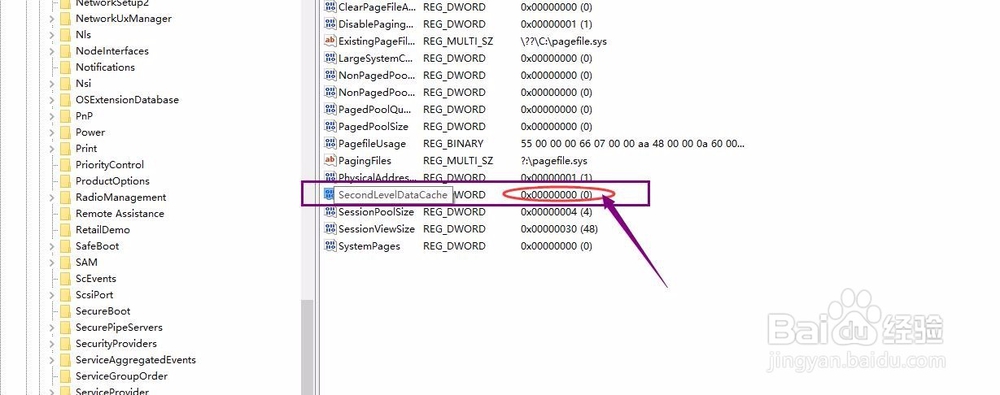The height and width of the screenshot is (395, 1000).
Task: Click PagefileUsage REG_BINARY type cell
Action: 453,144
